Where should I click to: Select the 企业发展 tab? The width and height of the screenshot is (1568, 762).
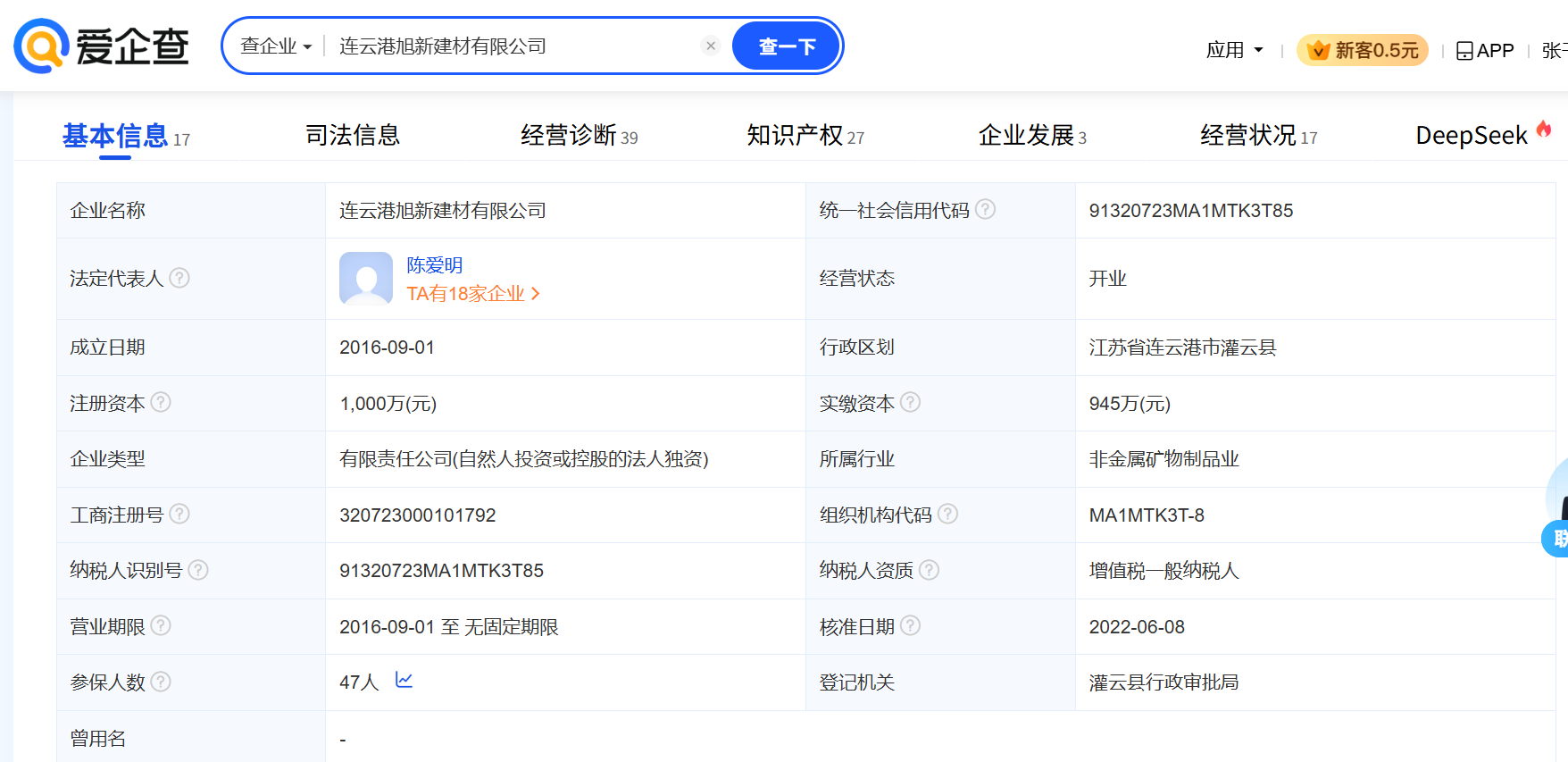point(1032,136)
